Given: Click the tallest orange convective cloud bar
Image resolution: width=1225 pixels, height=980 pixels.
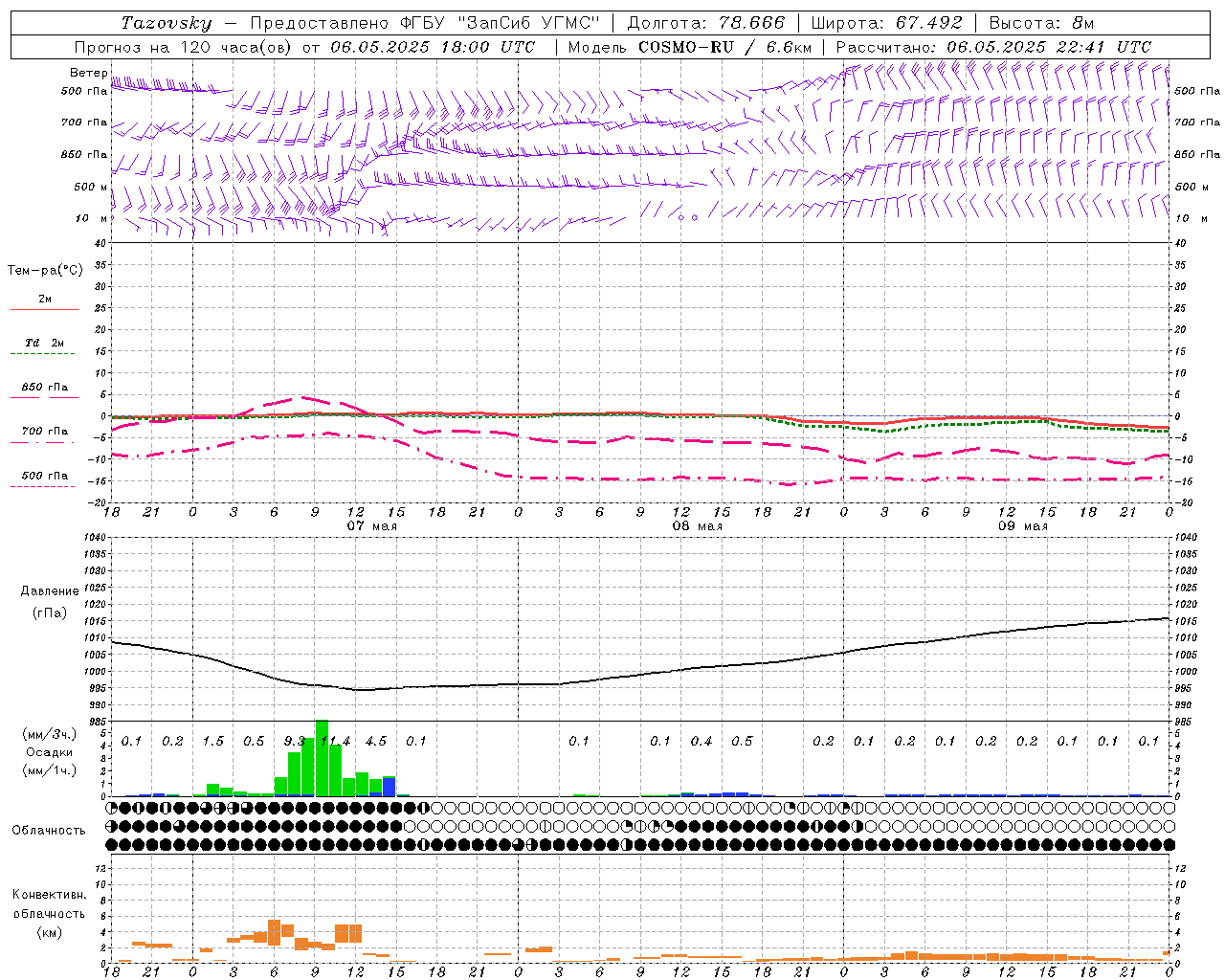Looking at the screenshot, I should (x=274, y=932).
